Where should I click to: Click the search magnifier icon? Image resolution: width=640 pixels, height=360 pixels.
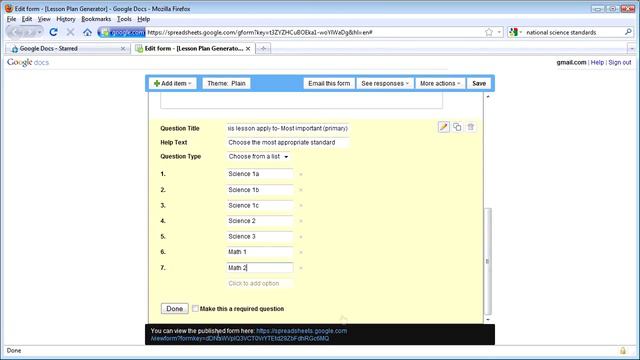628,32
